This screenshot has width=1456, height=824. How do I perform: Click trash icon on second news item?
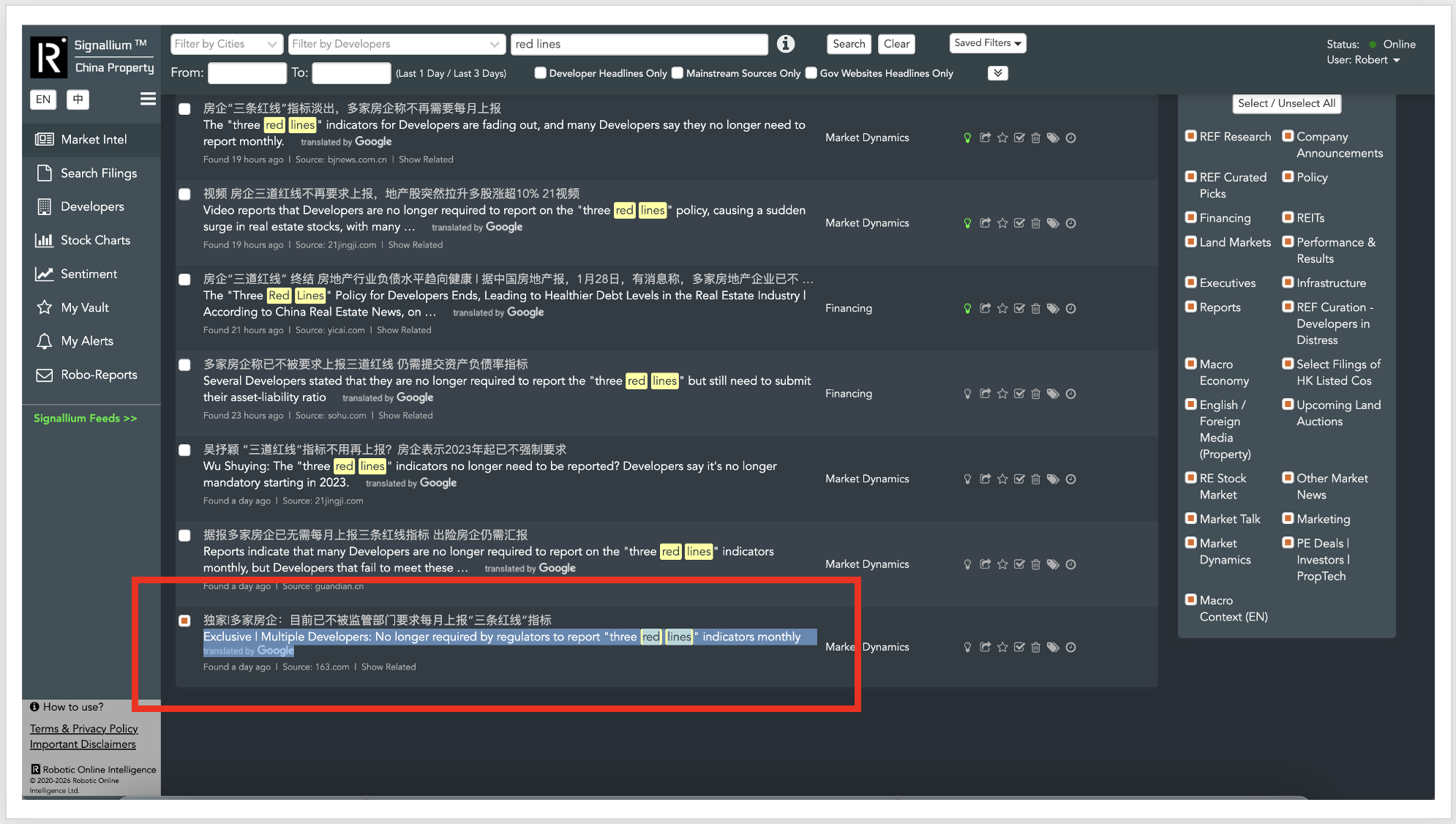click(1035, 223)
